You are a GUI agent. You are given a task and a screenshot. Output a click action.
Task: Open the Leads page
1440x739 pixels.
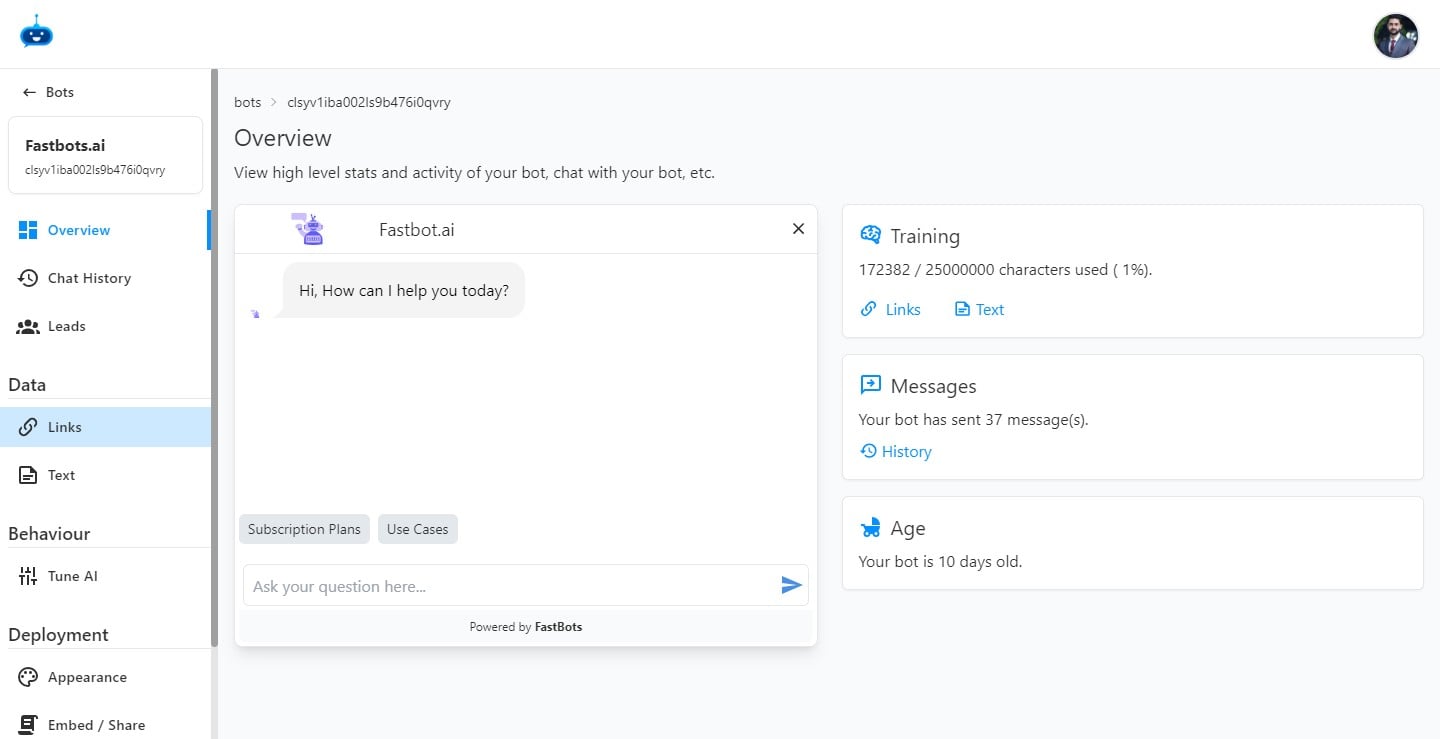pyautogui.click(x=66, y=326)
